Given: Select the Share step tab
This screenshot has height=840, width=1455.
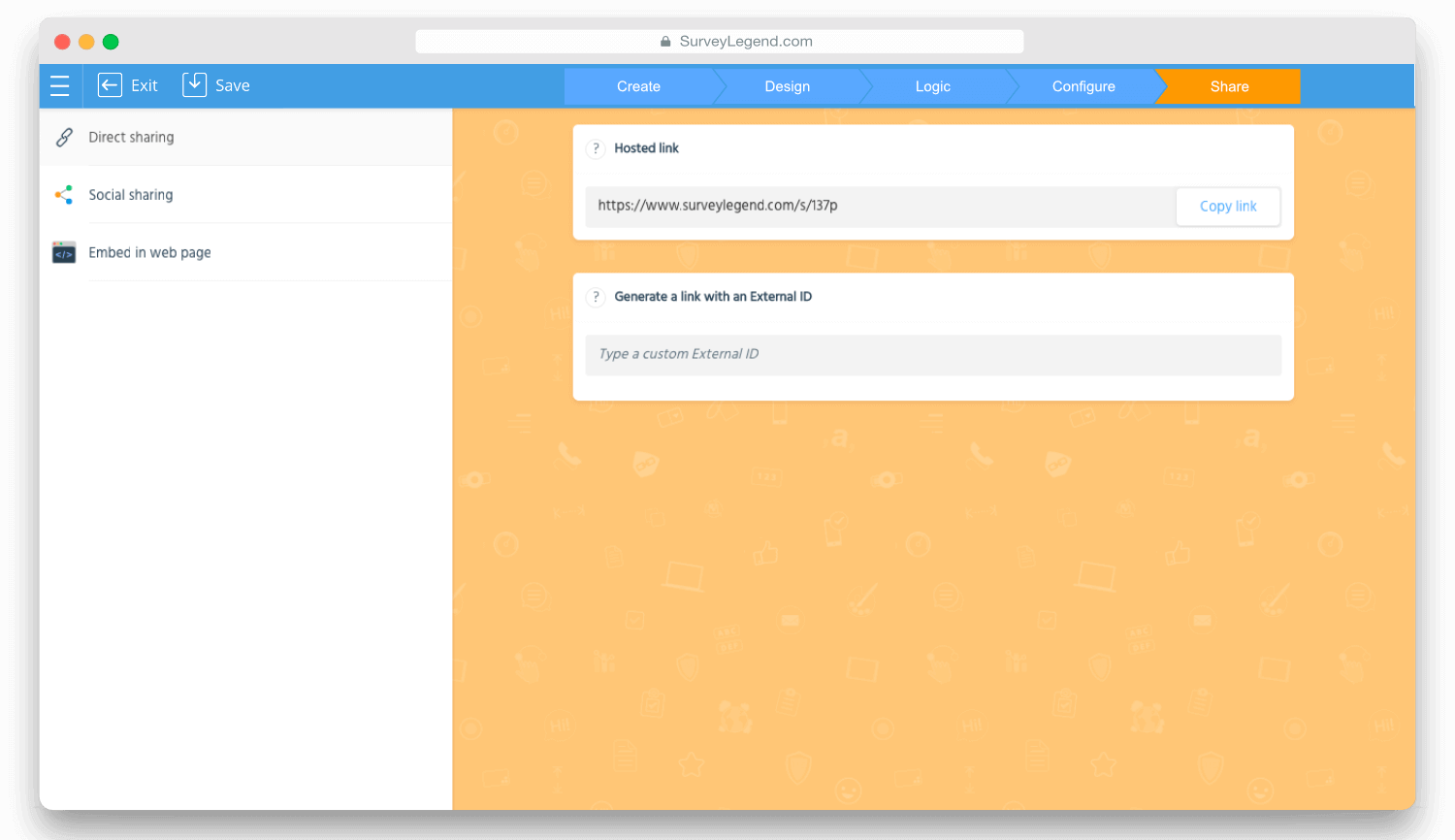Looking at the screenshot, I should click(1229, 86).
